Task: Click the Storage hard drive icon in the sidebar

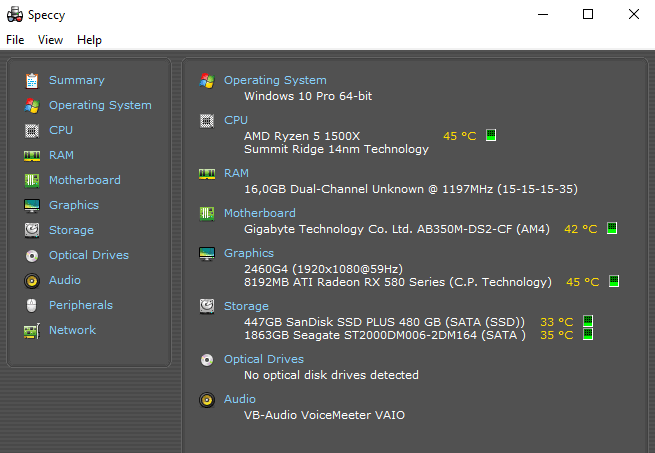Action: [x=32, y=230]
